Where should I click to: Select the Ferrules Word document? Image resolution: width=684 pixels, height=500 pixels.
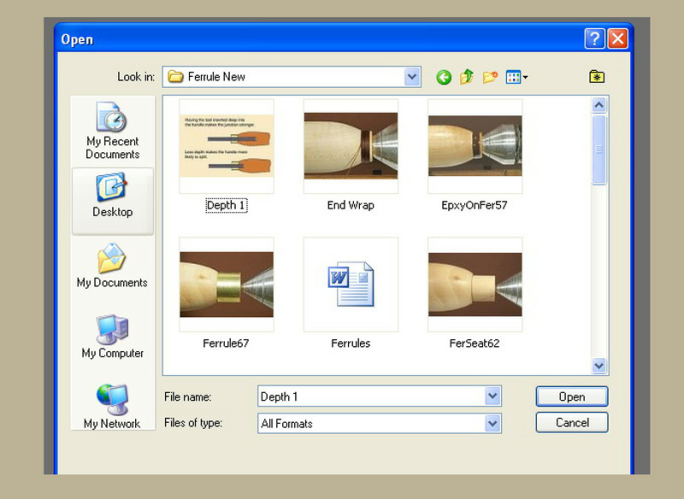(350, 284)
